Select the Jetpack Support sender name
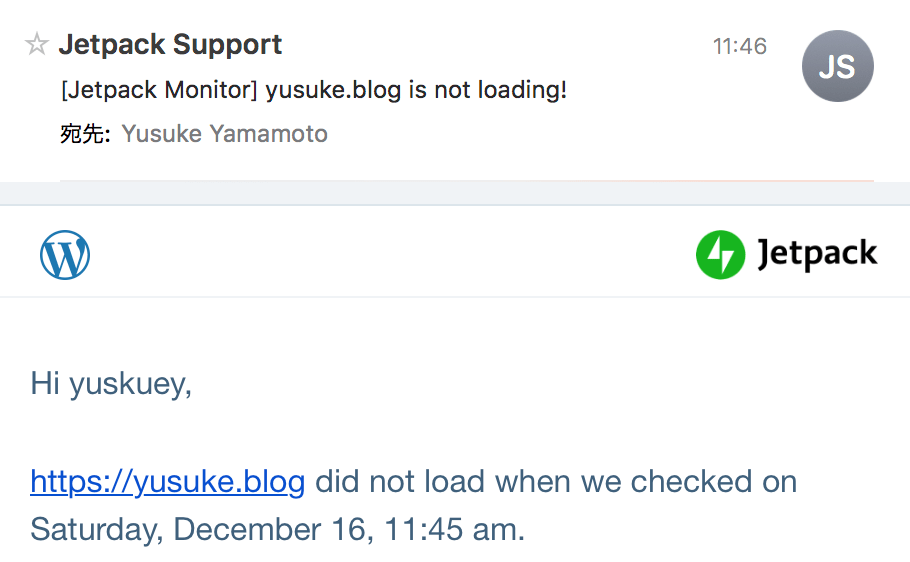The image size is (910, 562). [171, 45]
